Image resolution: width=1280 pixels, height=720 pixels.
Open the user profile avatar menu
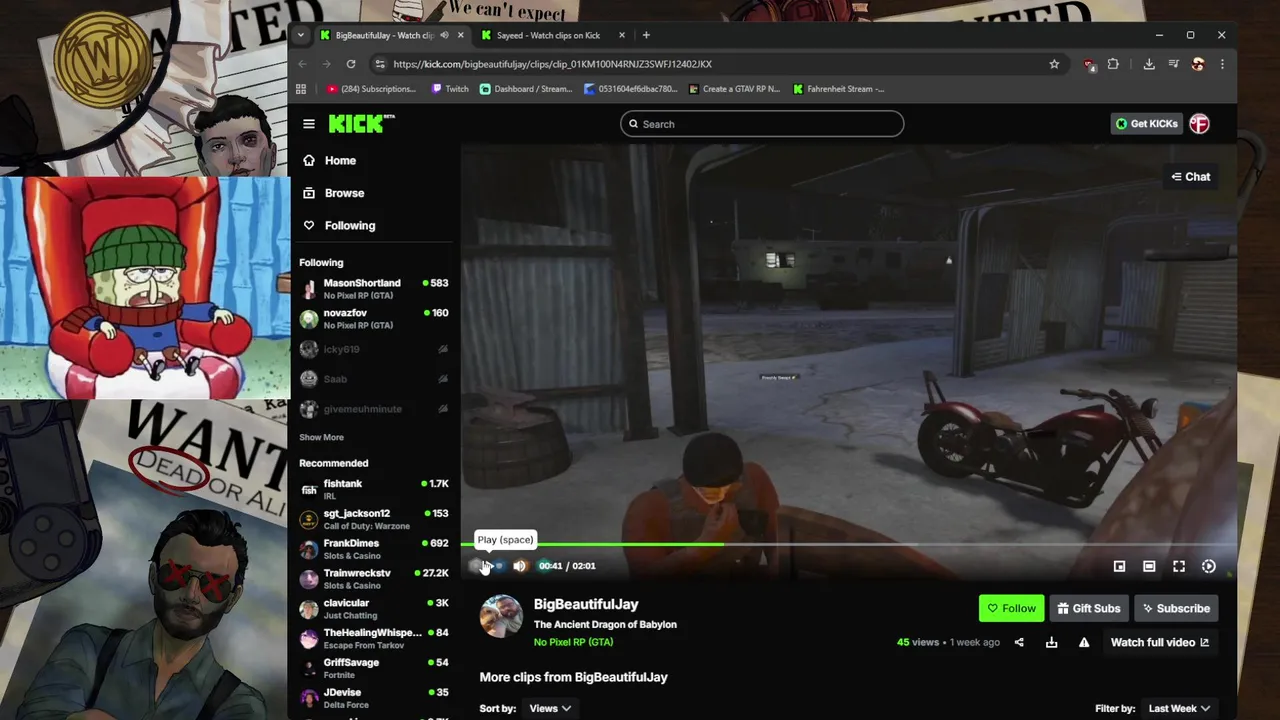[1199, 124]
